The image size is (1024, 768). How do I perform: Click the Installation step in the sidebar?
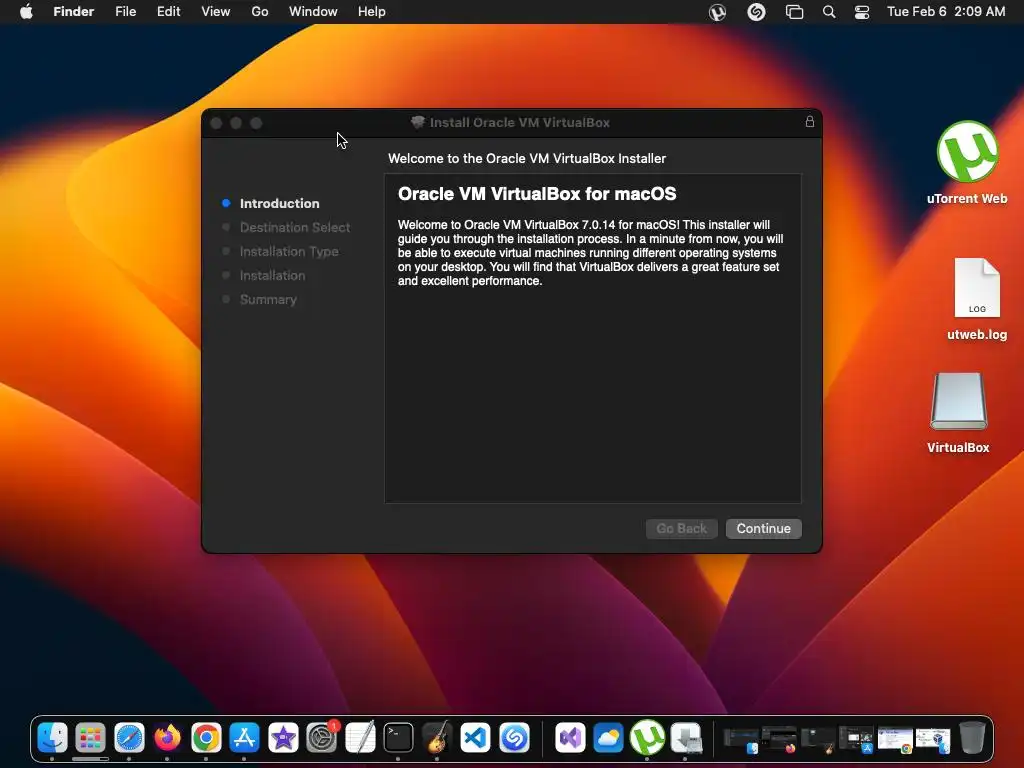pyautogui.click(x=272, y=276)
